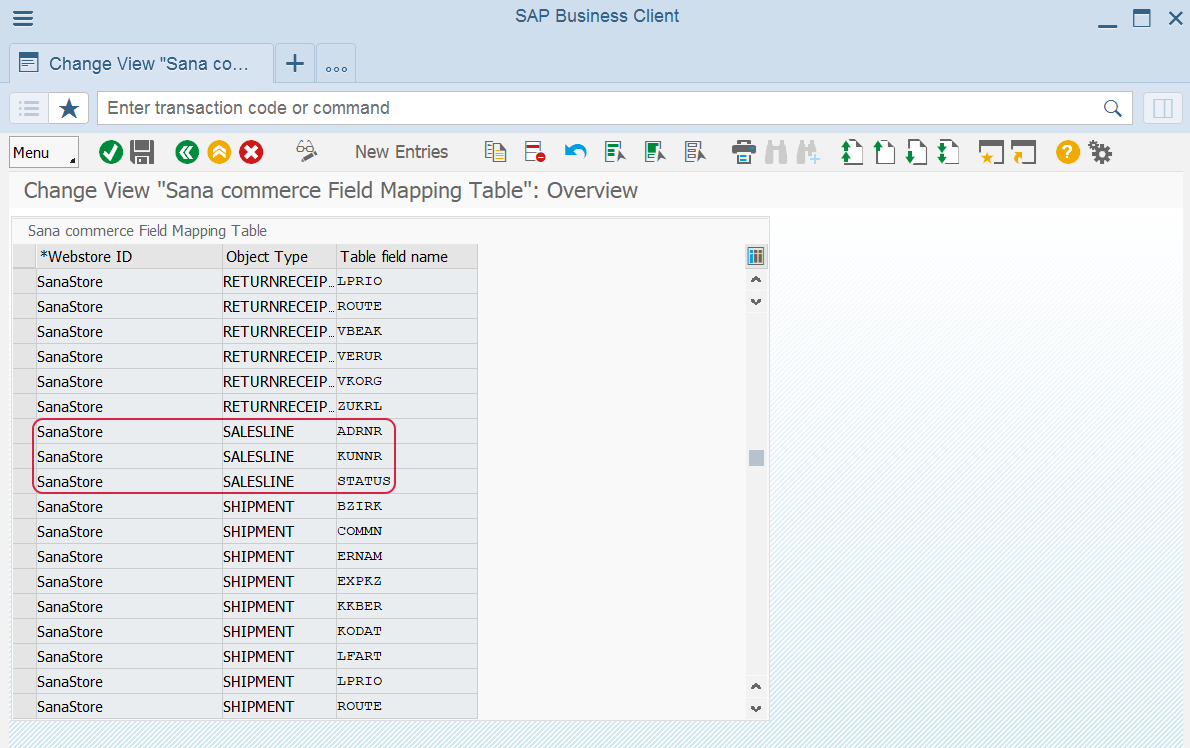Click the bottommost scroll-down arrow of table

pyautogui.click(x=756, y=709)
